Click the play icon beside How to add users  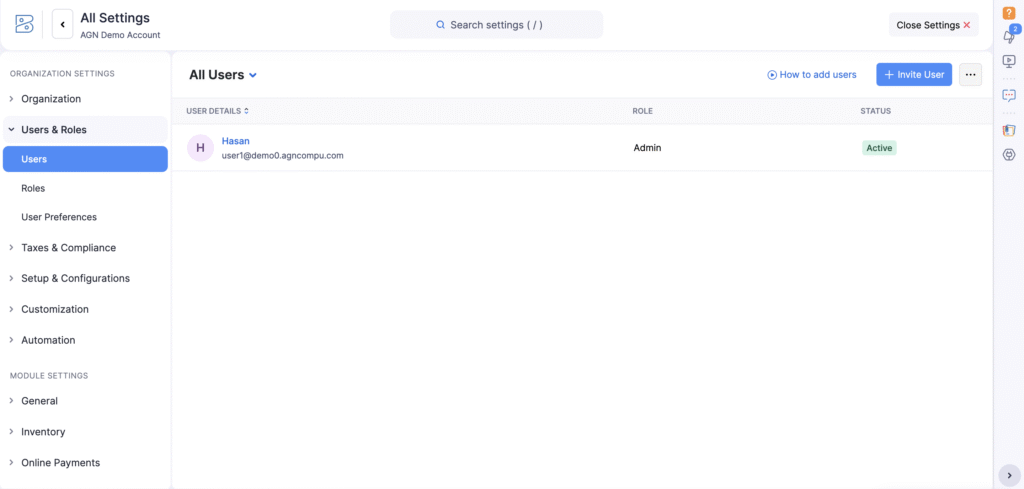click(x=772, y=75)
